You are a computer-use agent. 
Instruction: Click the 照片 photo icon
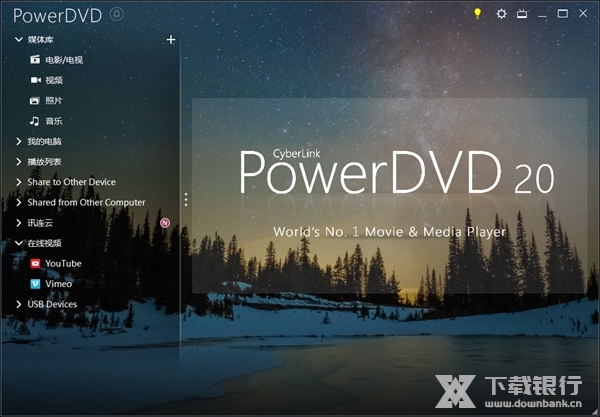[x=35, y=101]
